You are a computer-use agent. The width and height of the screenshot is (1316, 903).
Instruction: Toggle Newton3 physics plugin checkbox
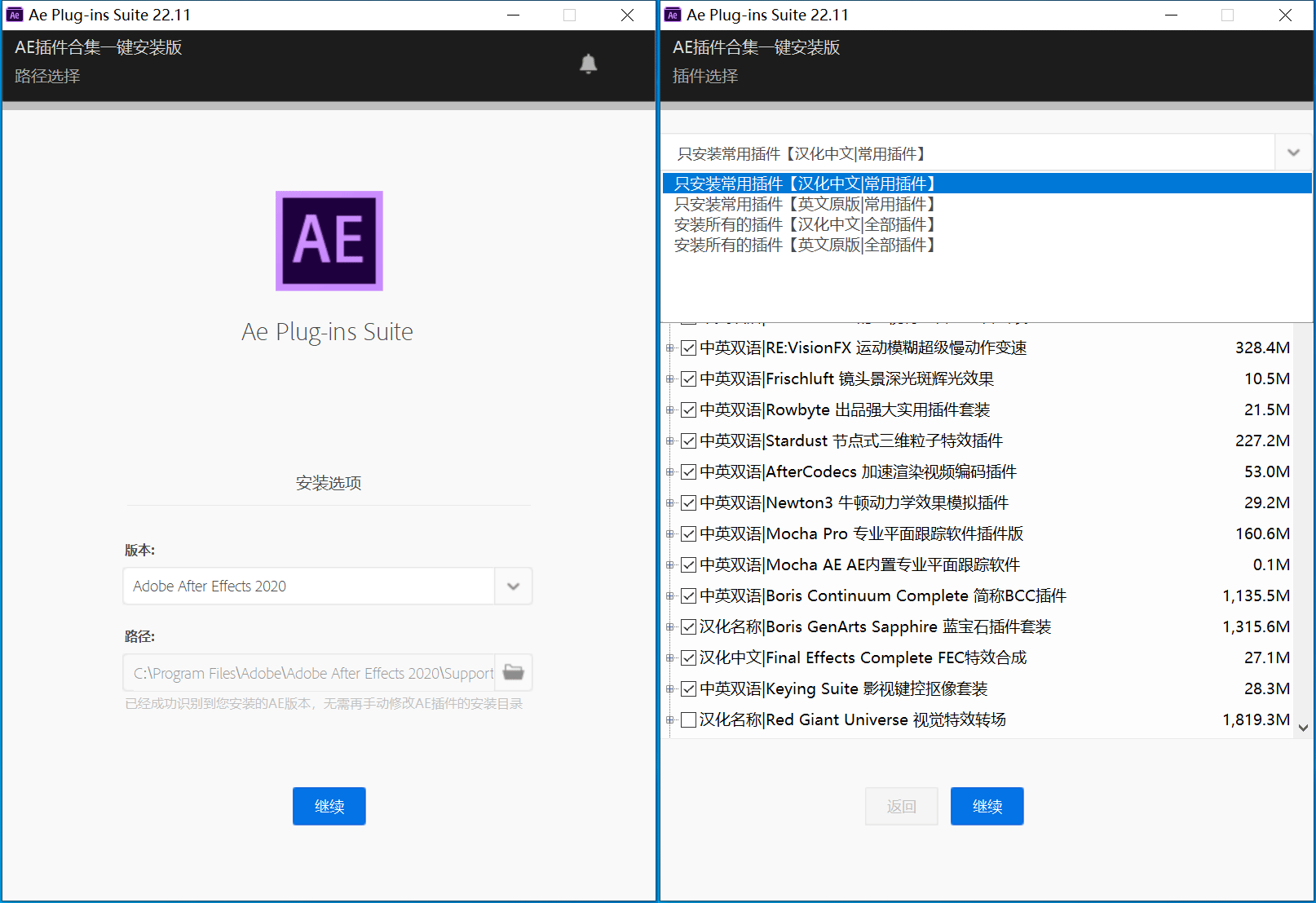(x=688, y=503)
